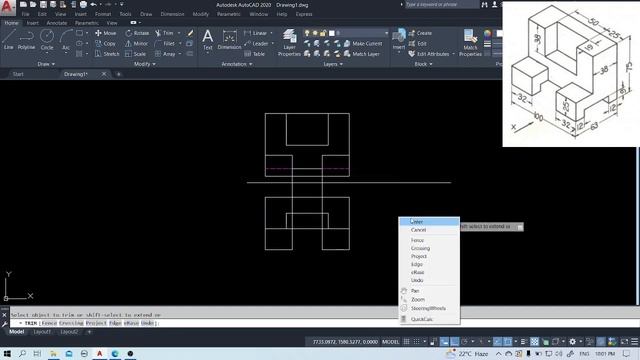
Task: Choose Cancel in the context menu
Action: click(429, 230)
